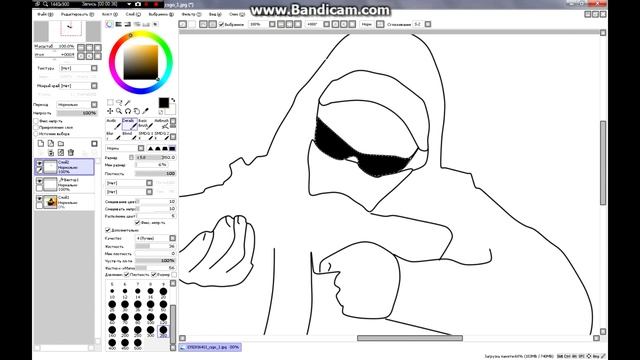Image resolution: width=640 pixels, height=360 pixels.
Task: Select the lasso selection tool
Action: click(119, 102)
